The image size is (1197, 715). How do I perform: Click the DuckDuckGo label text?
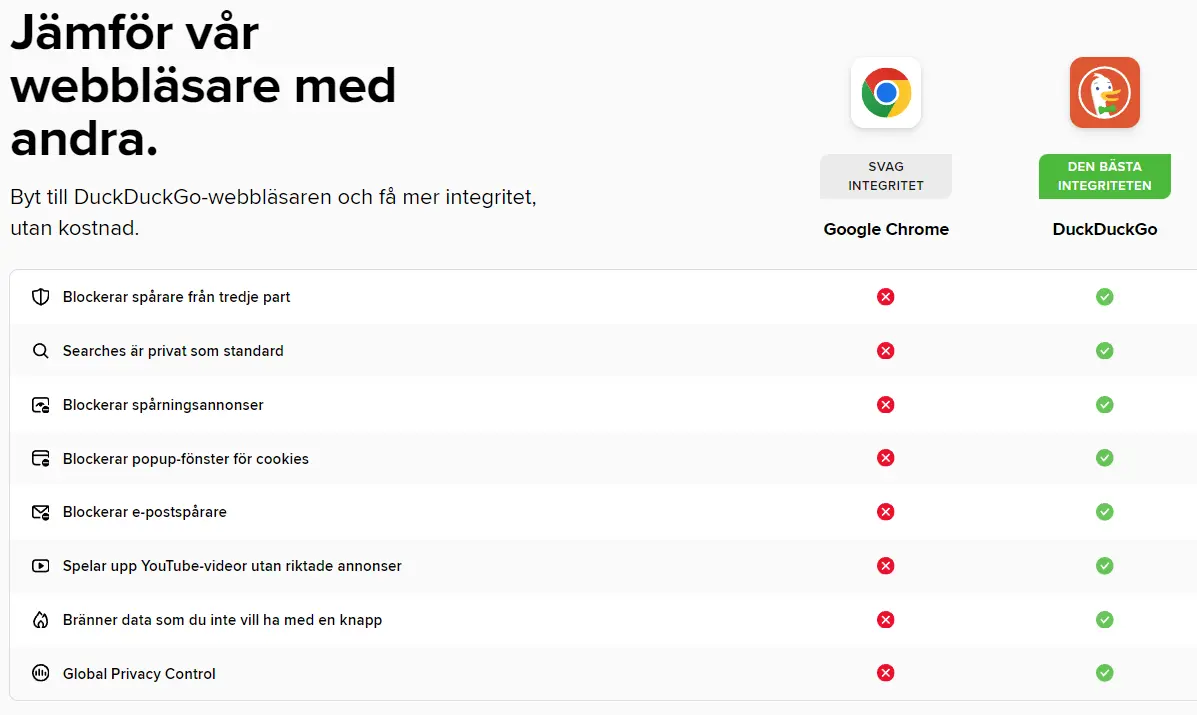1104,229
